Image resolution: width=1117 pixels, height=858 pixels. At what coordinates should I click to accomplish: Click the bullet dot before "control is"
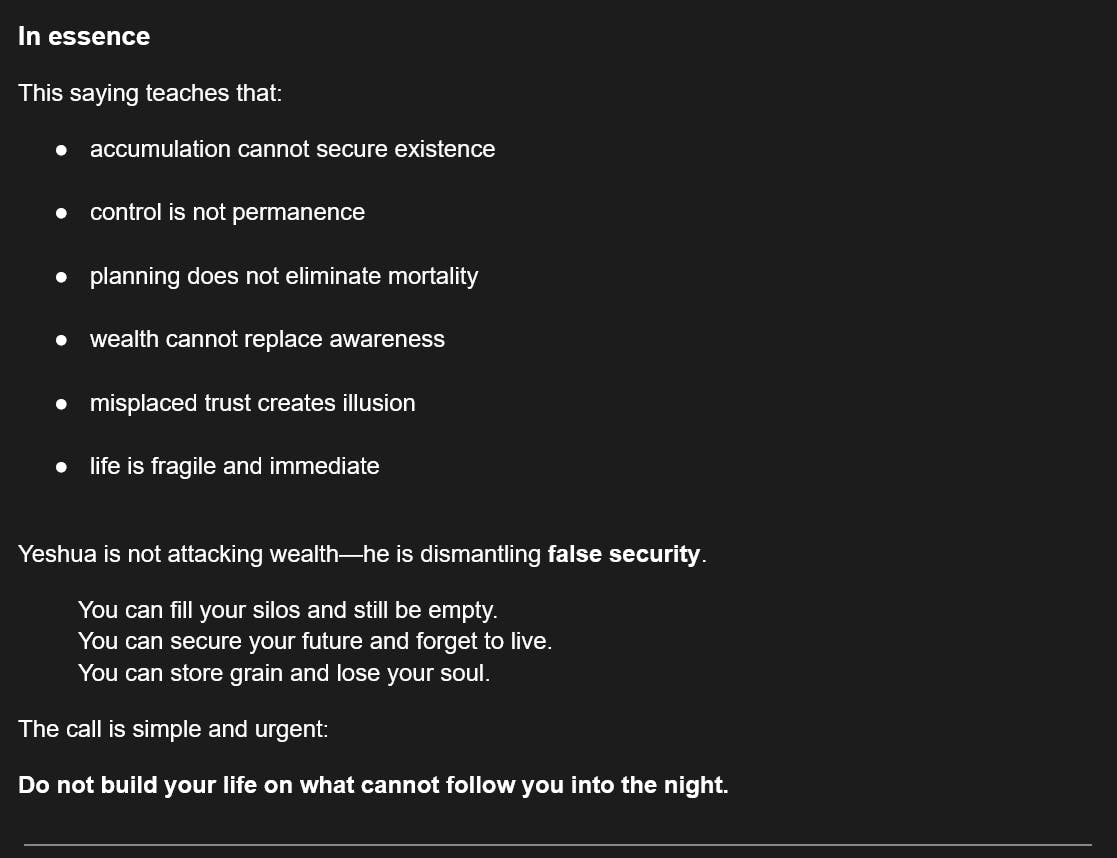tap(61, 213)
